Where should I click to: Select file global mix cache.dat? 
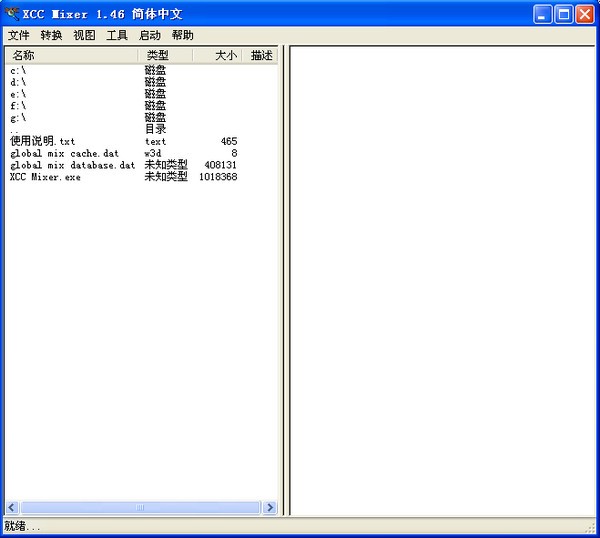[64, 153]
